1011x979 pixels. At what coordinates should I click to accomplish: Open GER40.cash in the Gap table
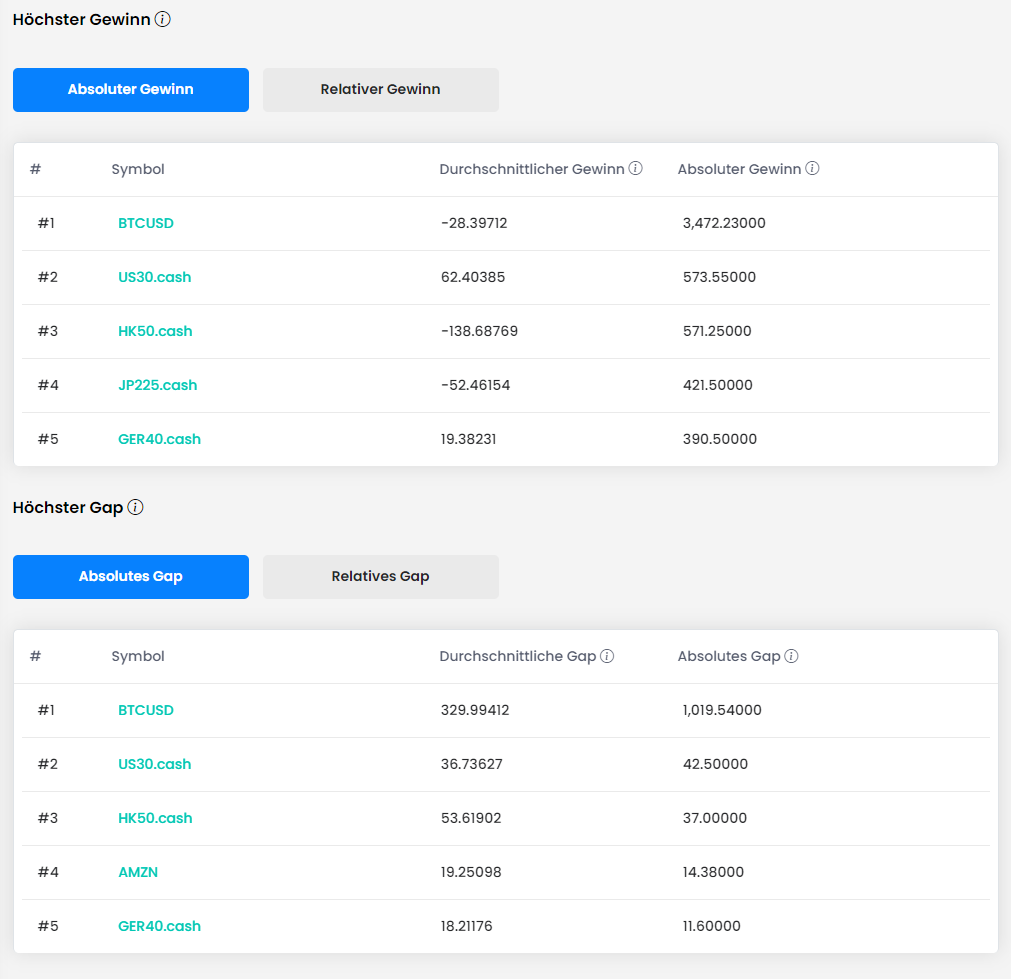tap(159, 926)
